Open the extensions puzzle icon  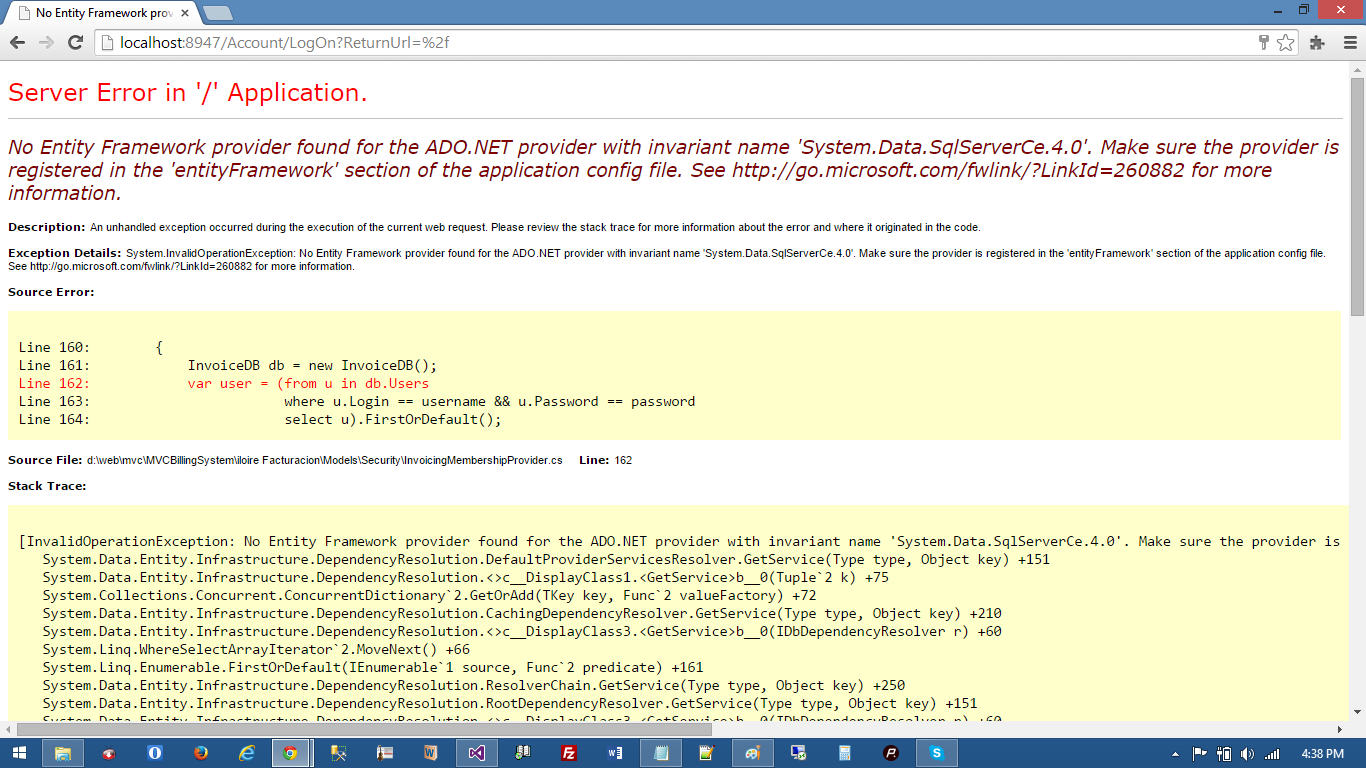1317,42
